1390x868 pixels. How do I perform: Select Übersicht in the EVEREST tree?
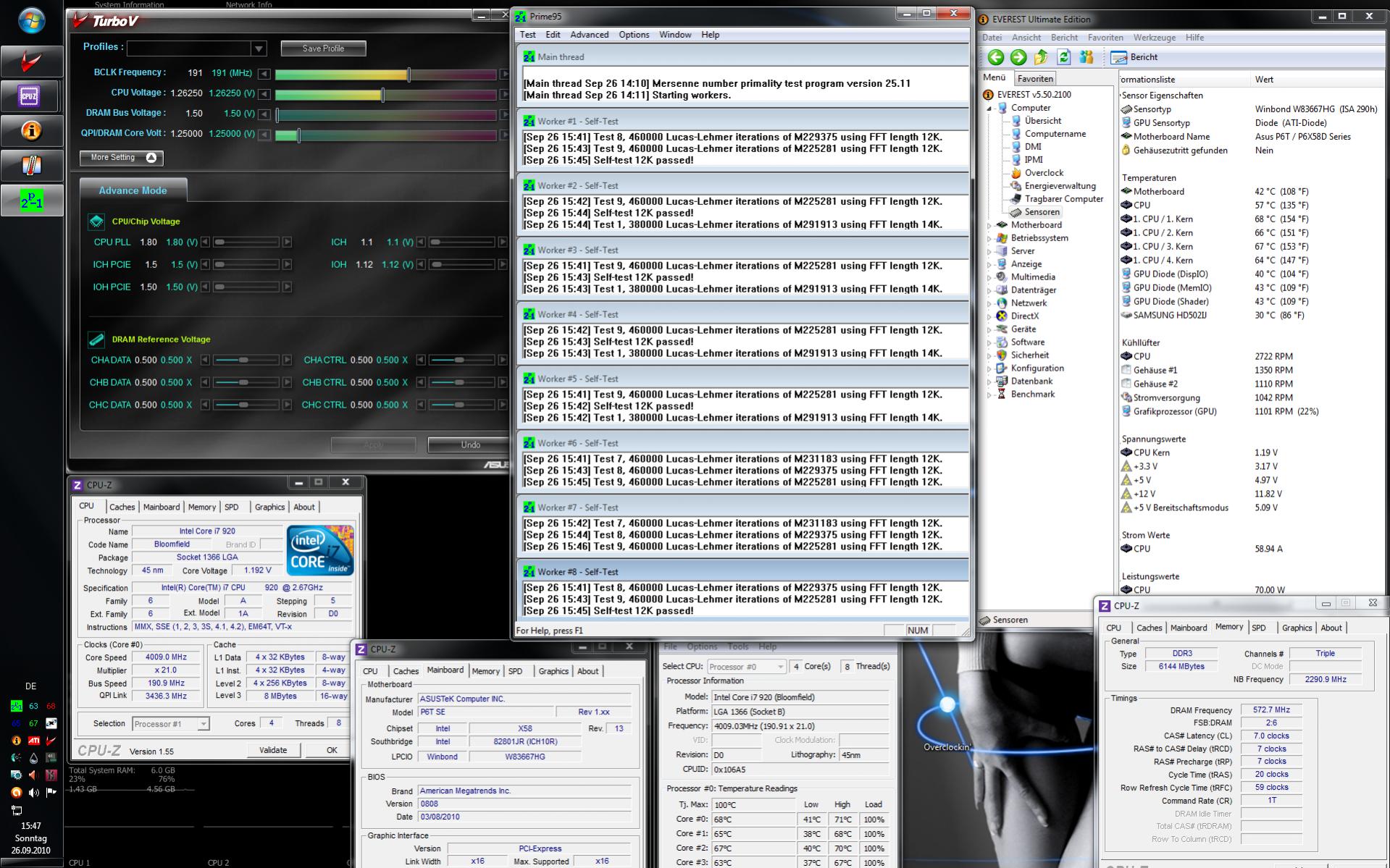point(1043,121)
